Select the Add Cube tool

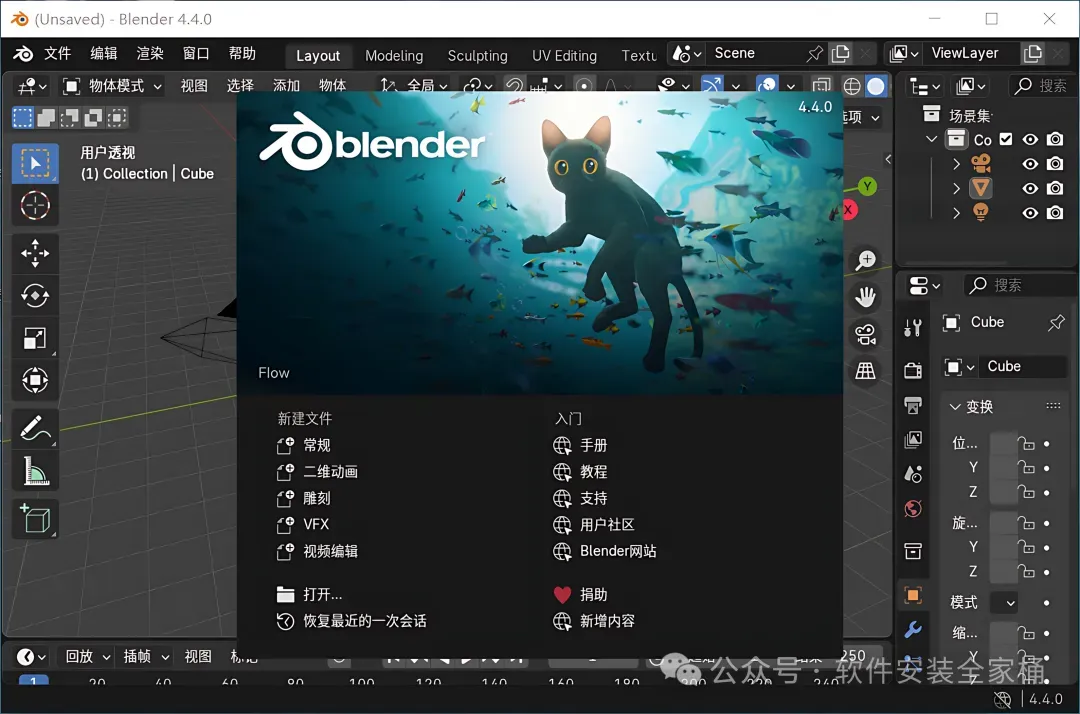click(34, 518)
